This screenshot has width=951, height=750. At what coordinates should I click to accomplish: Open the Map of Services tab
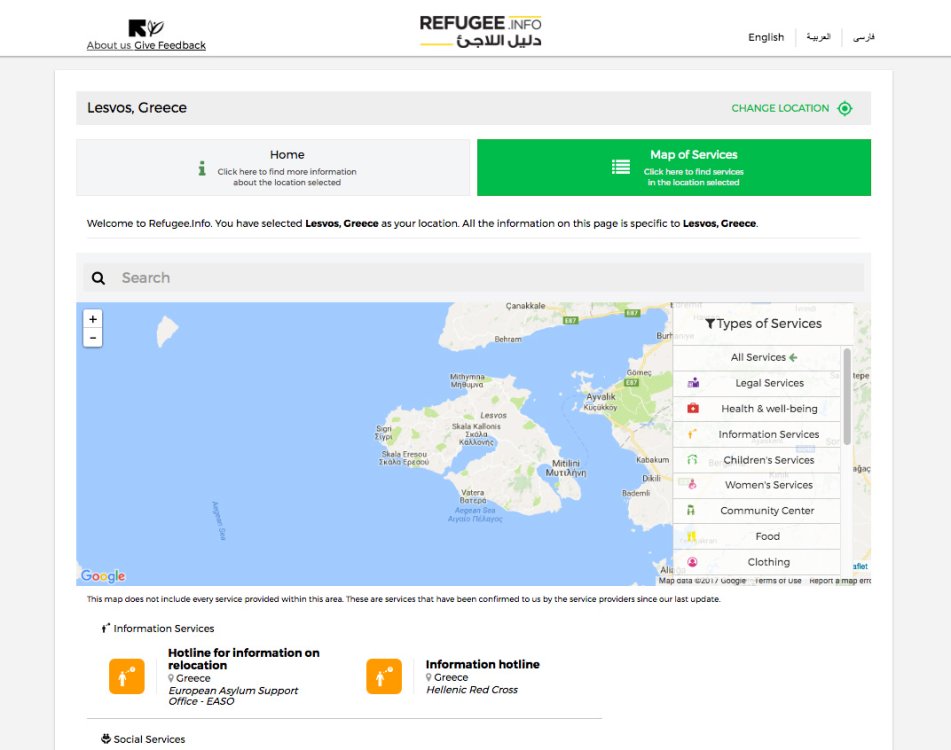click(674, 167)
